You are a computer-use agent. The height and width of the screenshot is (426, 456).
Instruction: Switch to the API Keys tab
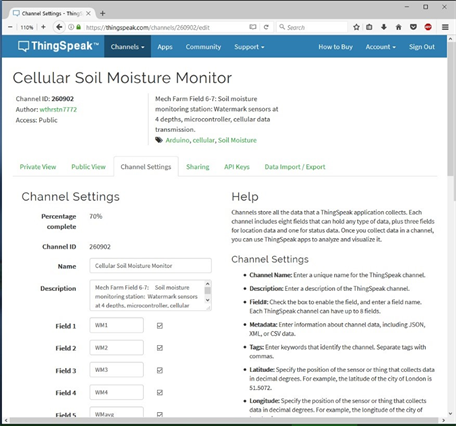(x=237, y=167)
